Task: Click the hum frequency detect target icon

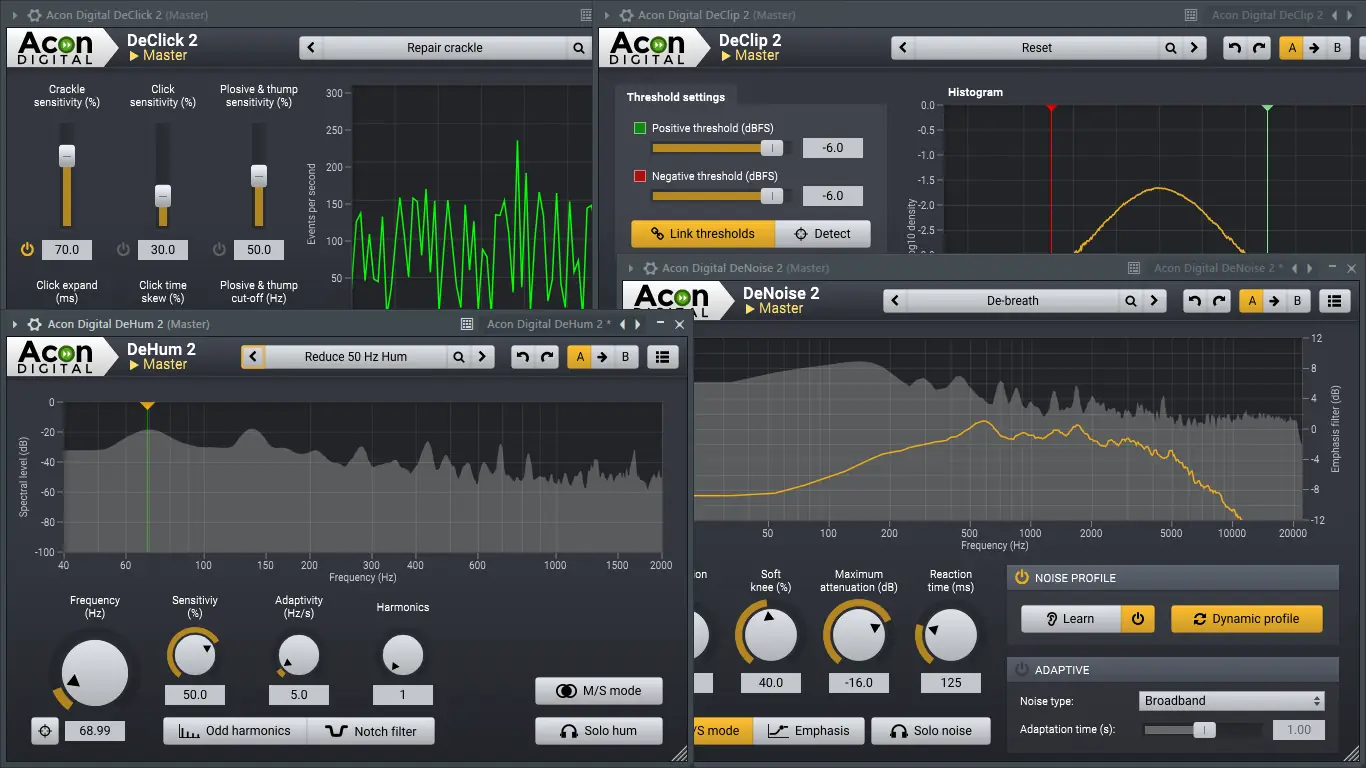Action: click(45, 731)
